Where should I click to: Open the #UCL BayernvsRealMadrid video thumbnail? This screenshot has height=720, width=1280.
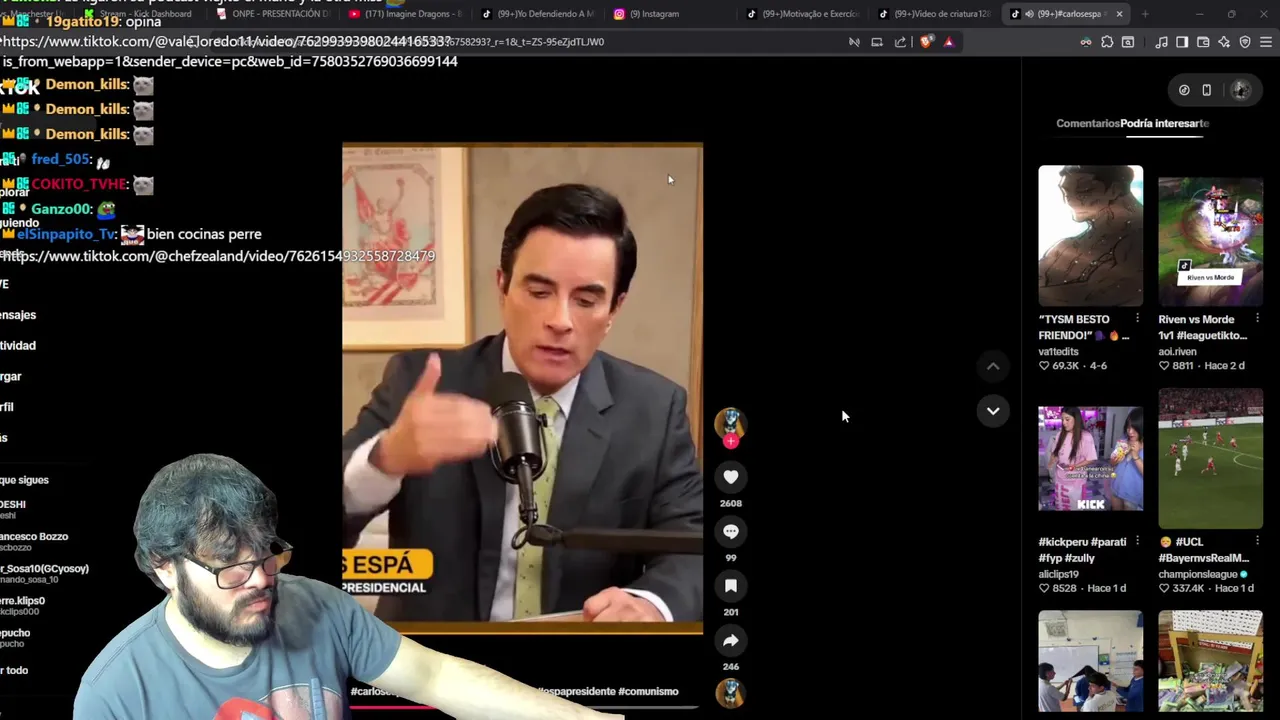point(1210,458)
